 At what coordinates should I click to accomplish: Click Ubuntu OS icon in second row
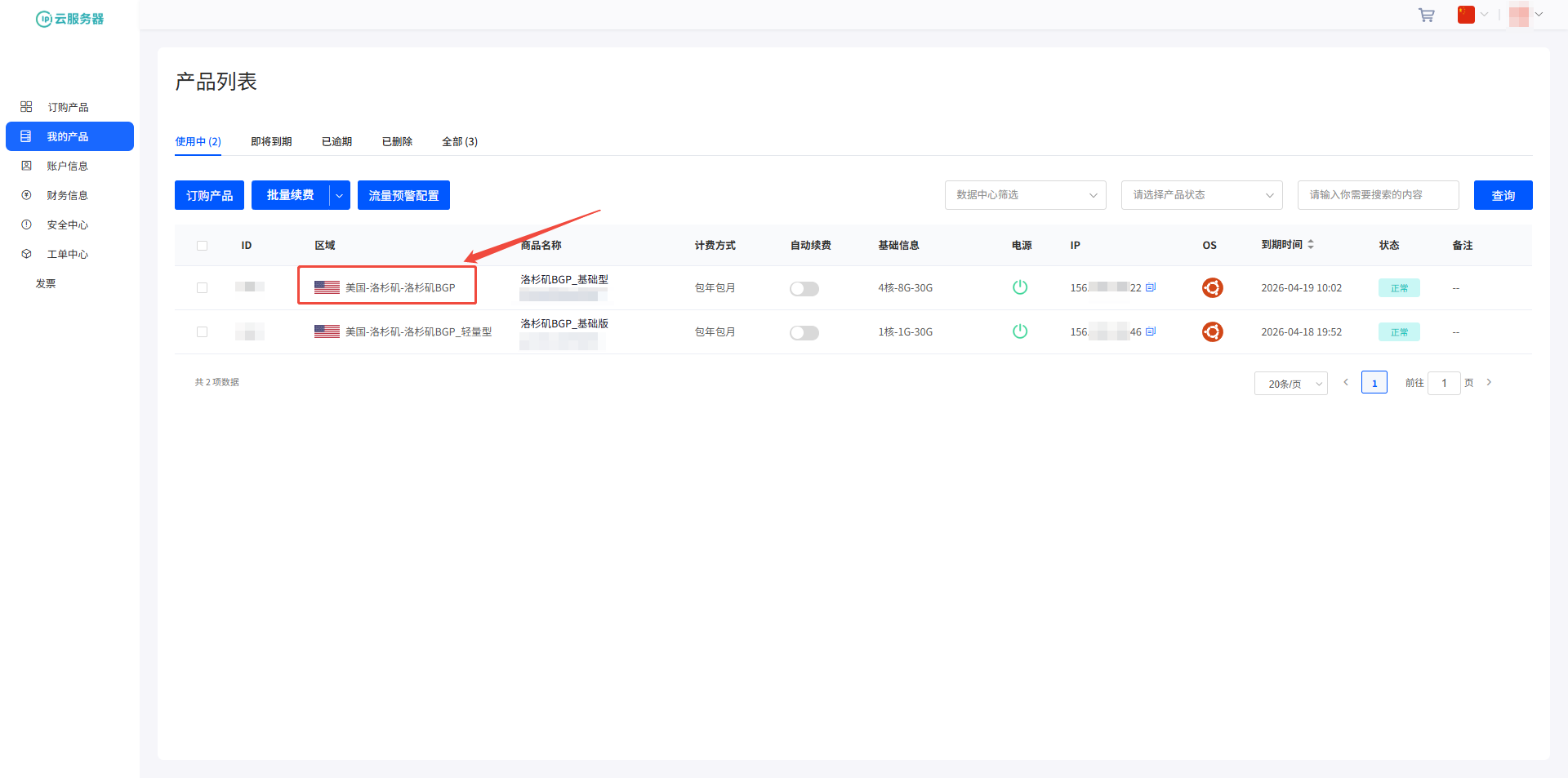coord(1212,331)
